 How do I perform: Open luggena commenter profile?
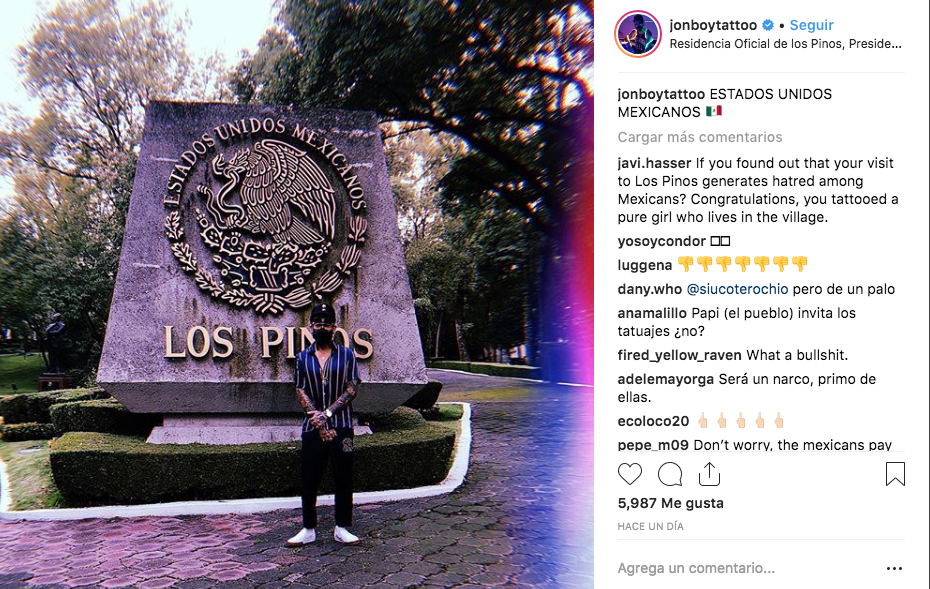645,265
